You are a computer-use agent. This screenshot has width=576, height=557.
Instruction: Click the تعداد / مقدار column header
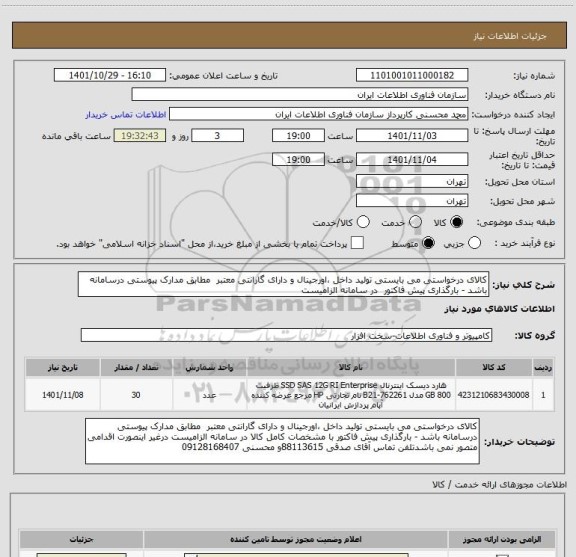click(x=136, y=368)
